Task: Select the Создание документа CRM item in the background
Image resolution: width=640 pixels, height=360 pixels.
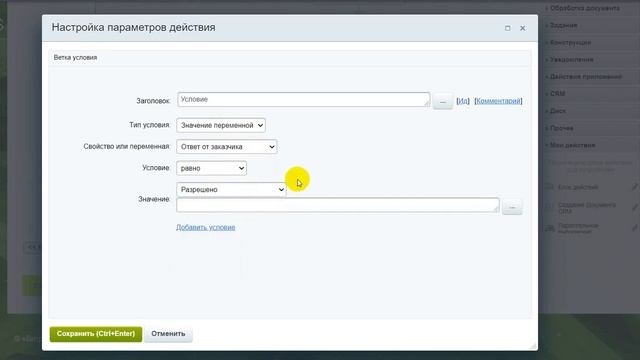Action: coord(587,208)
